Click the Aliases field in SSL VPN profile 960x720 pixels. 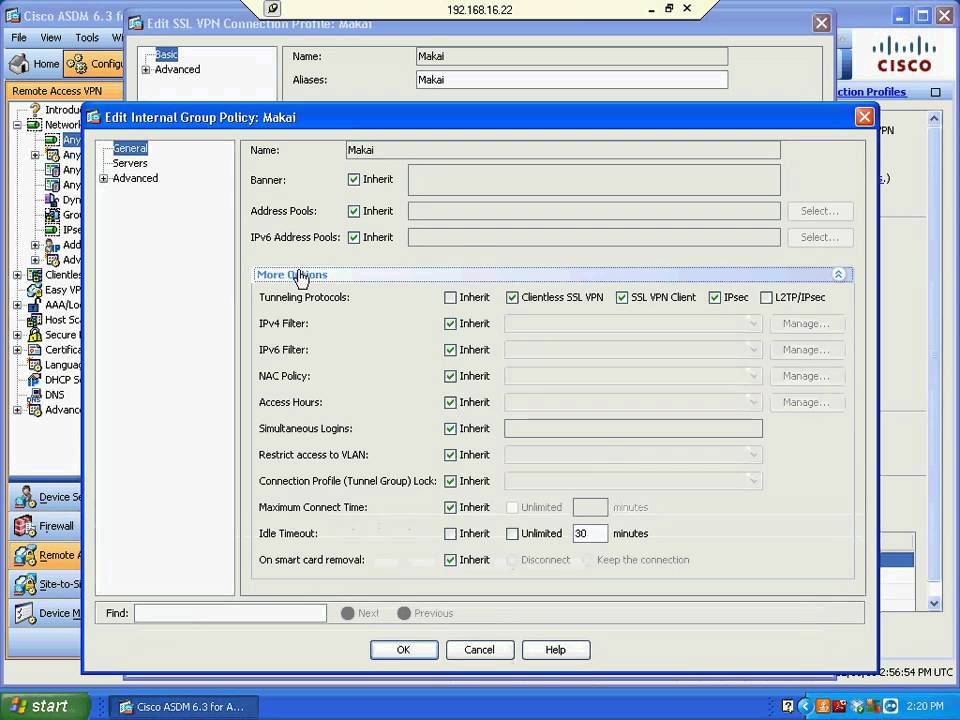[572, 80]
